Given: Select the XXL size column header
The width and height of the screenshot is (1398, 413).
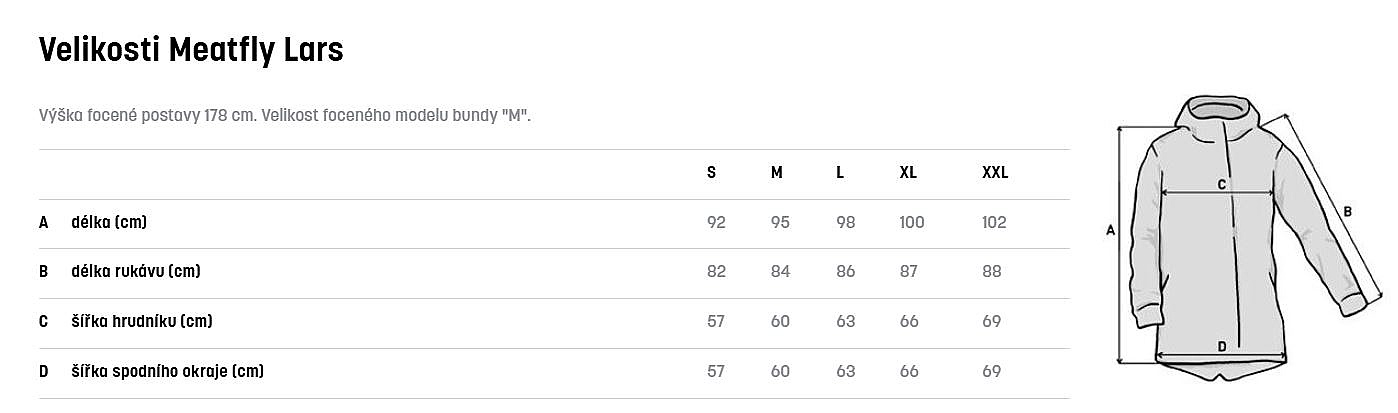Looking at the screenshot, I should point(995,172).
